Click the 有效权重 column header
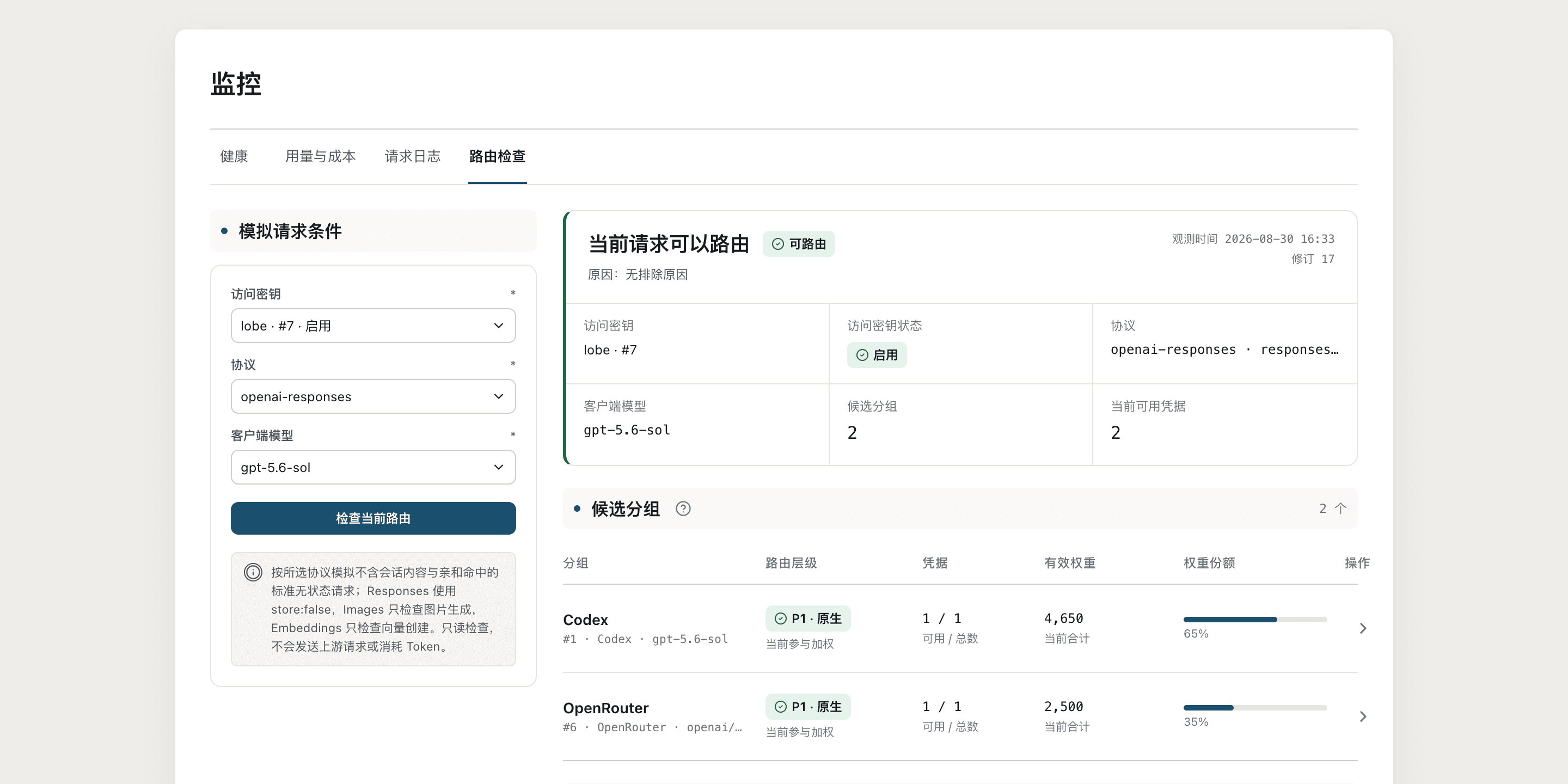The width and height of the screenshot is (1568, 784). 1069,563
